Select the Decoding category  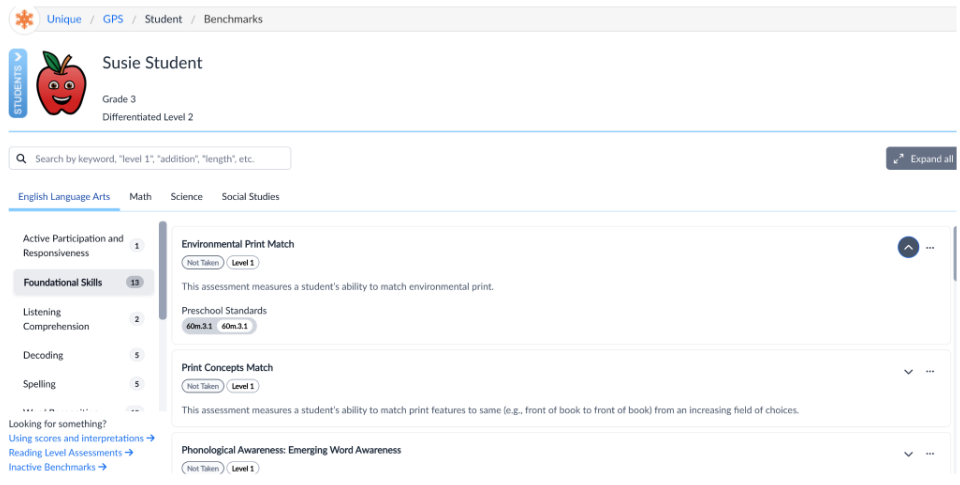(x=43, y=355)
